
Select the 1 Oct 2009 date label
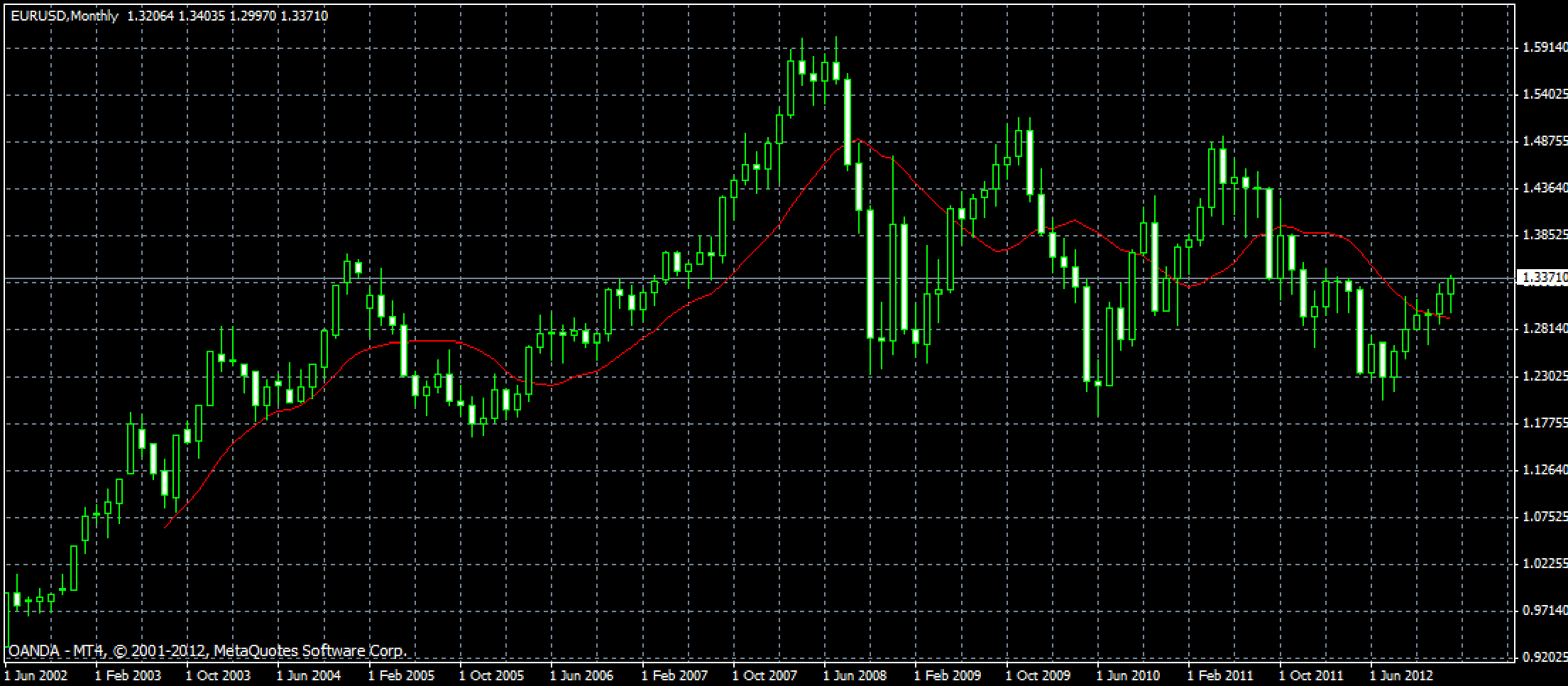click(x=1038, y=675)
